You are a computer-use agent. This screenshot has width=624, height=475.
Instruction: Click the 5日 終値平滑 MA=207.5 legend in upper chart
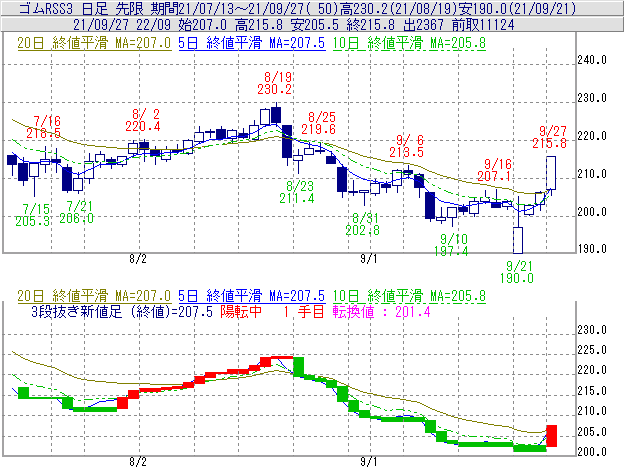(x=252, y=43)
